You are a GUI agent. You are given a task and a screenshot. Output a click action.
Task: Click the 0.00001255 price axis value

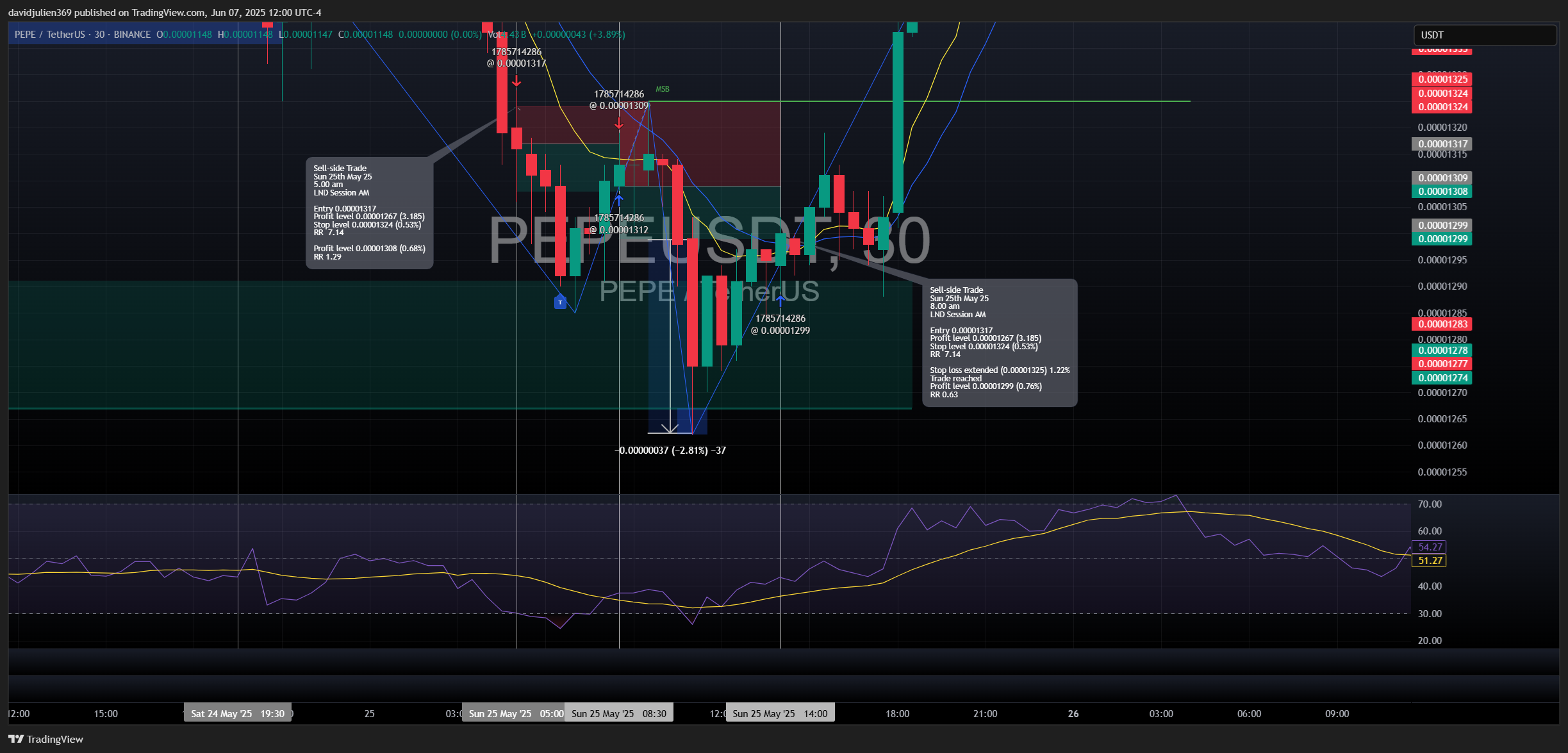tap(1442, 472)
